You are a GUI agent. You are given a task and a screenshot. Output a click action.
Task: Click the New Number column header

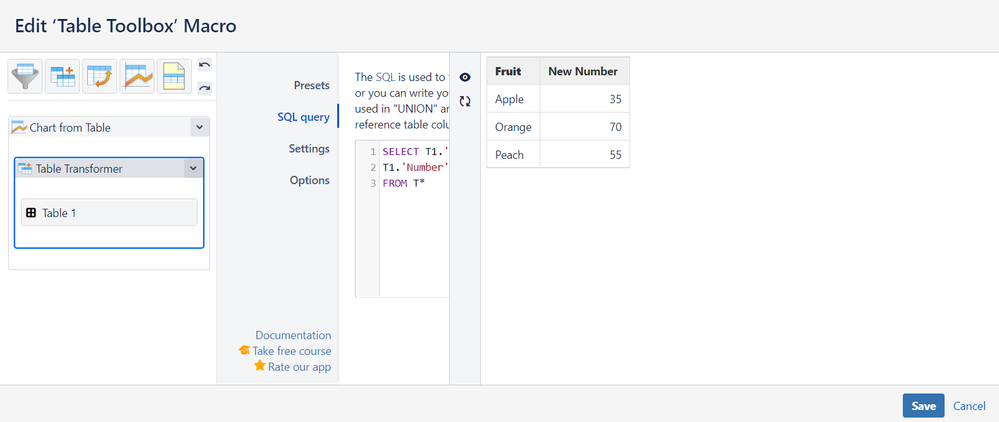585,71
